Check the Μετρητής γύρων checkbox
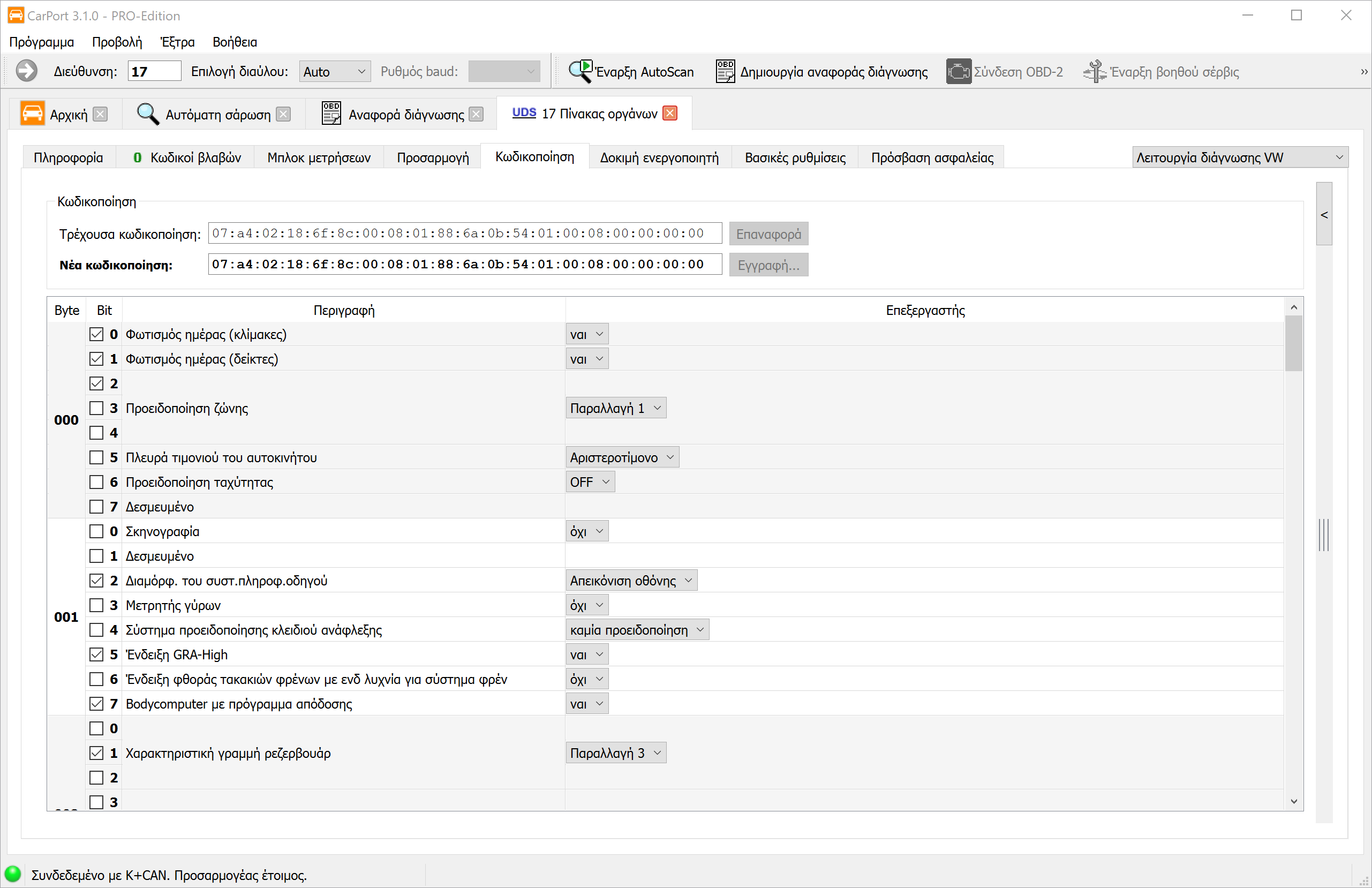 (x=96, y=605)
